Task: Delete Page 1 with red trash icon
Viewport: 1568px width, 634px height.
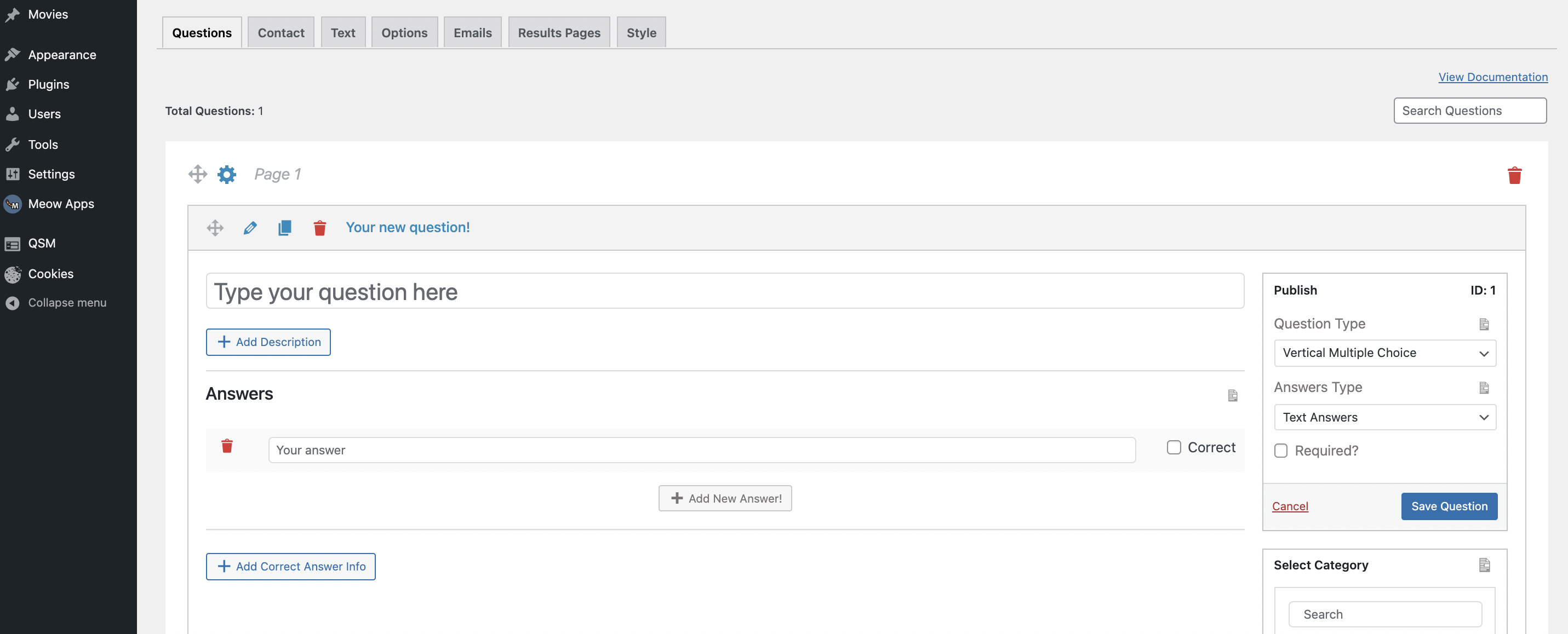Action: click(x=1514, y=175)
